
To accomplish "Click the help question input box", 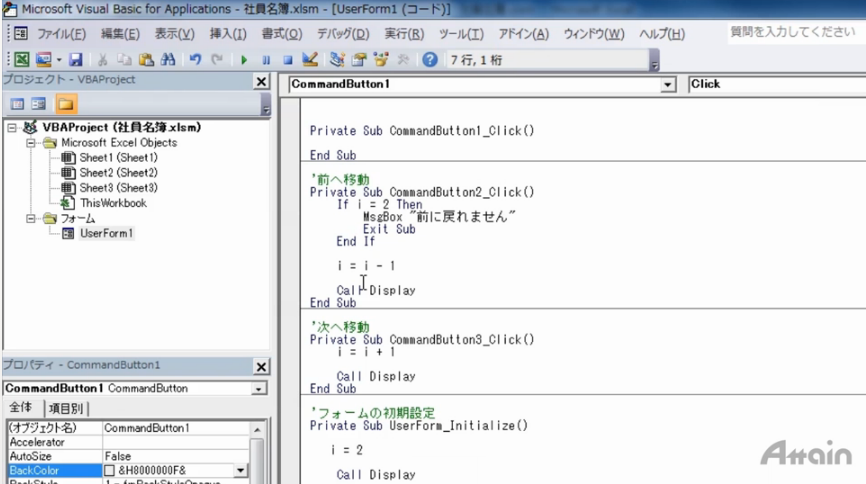I will [x=795, y=32].
